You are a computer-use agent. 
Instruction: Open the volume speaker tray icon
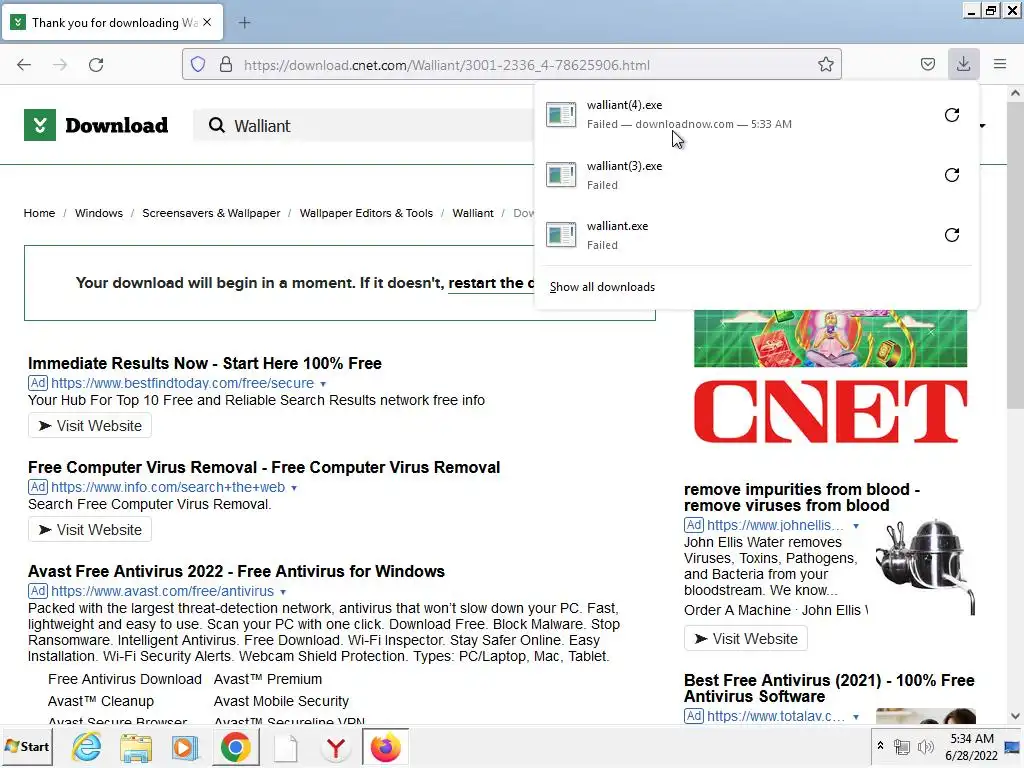click(925, 746)
